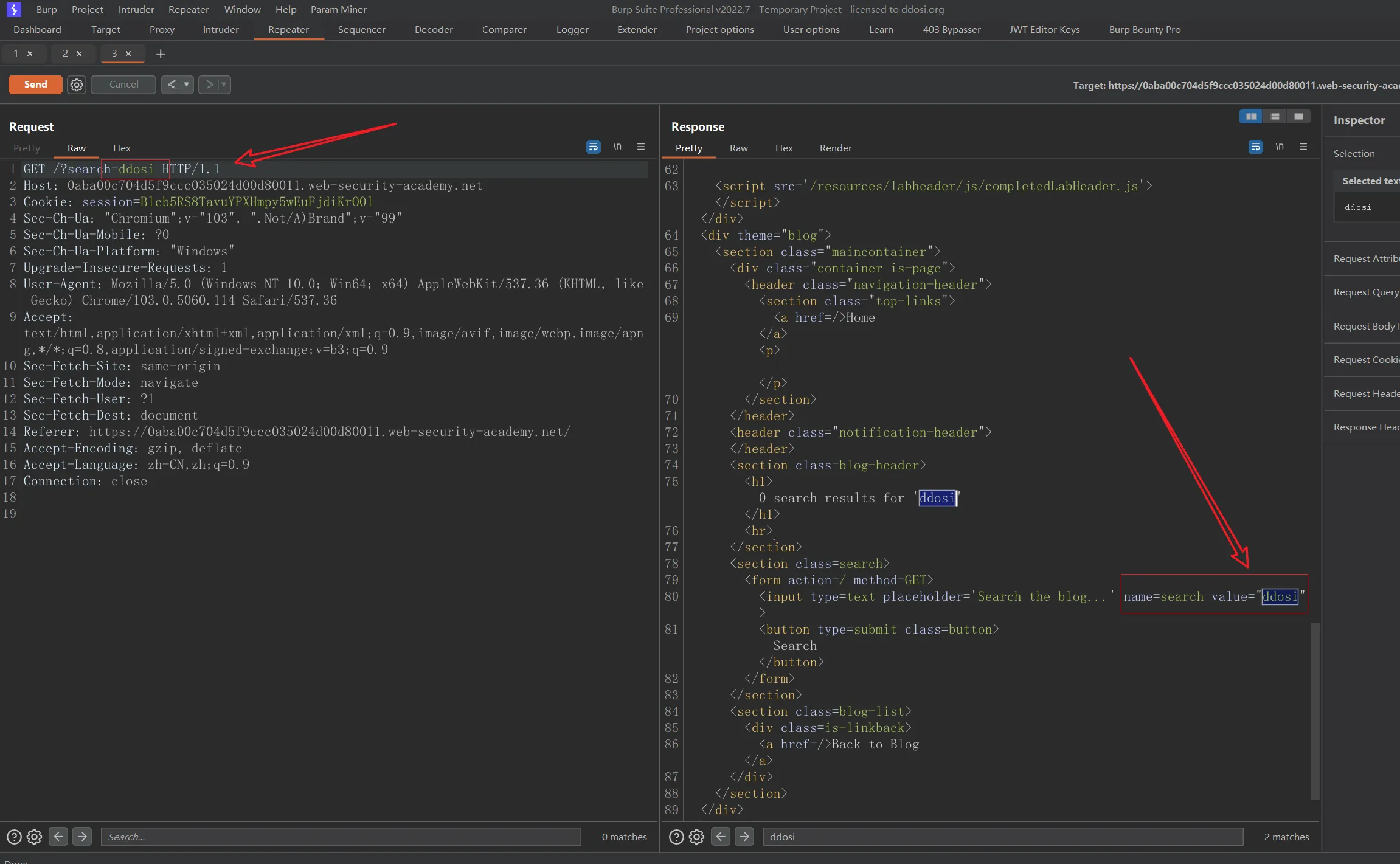Toggle word wrap icon in Request pane
This screenshot has width=1400, height=864.
593,147
